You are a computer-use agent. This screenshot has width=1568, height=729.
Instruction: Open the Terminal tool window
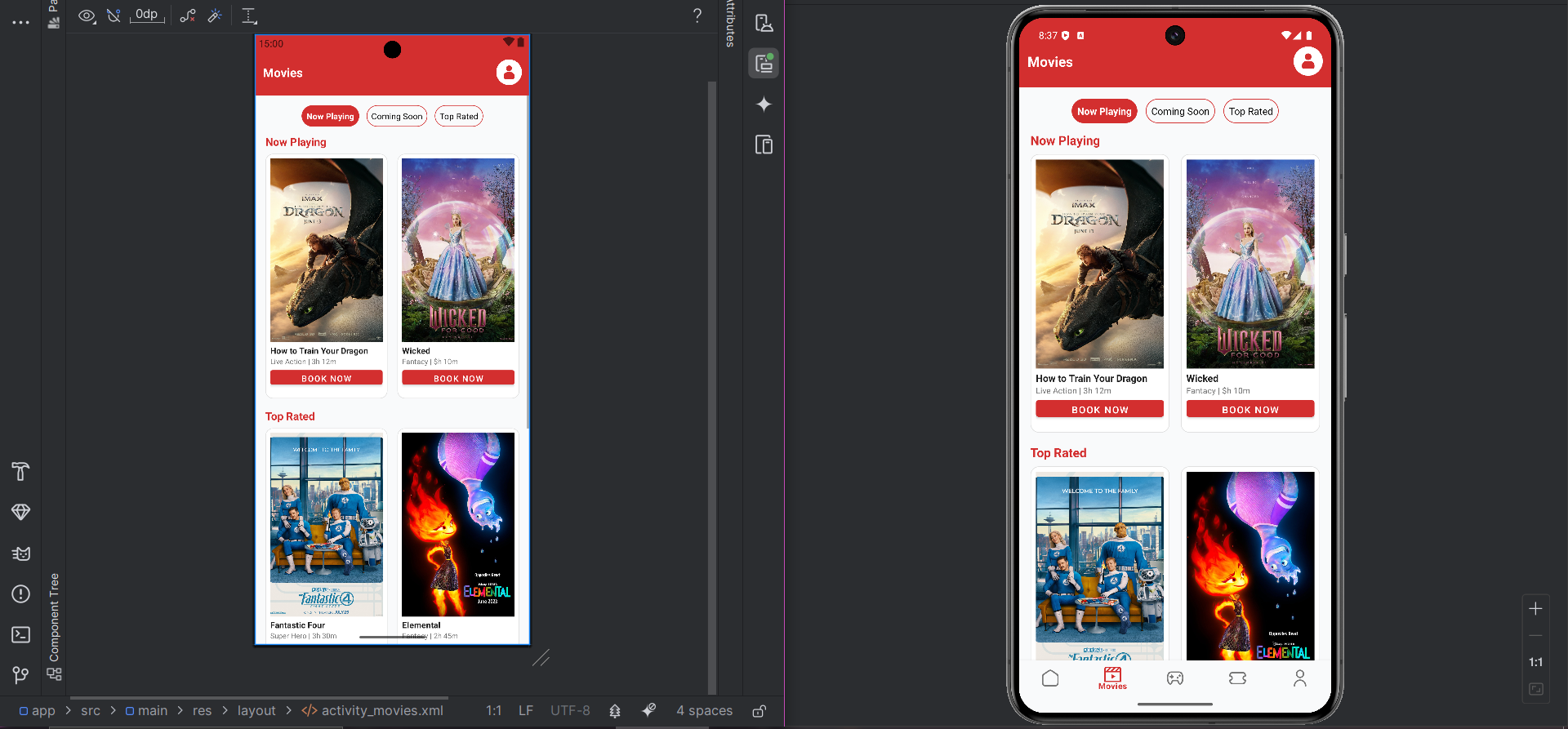point(21,634)
